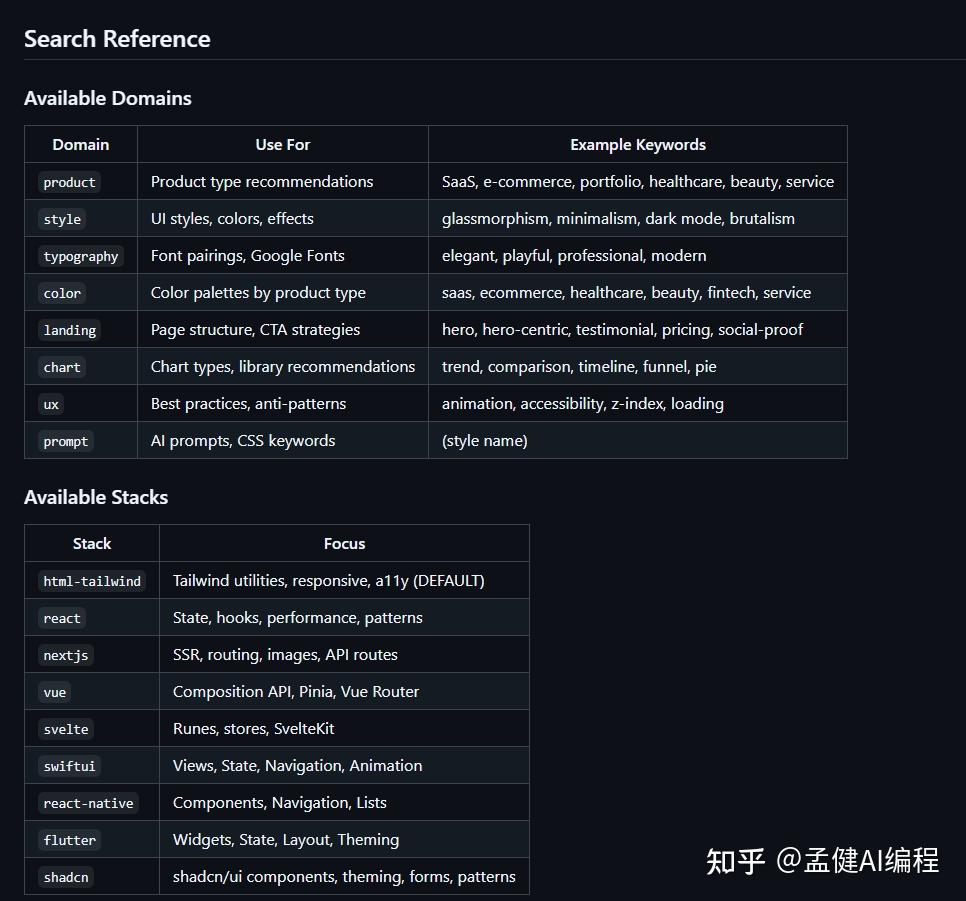Image resolution: width=966 pixels, height=901 pixels.
Task: Click 'Views, State, Navigation, Animation' cell
Action: (344, 765)
